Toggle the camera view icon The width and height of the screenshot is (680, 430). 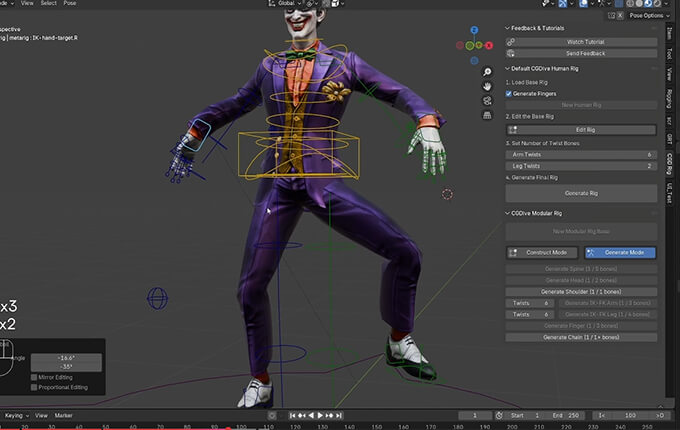(x=486, y=101)
